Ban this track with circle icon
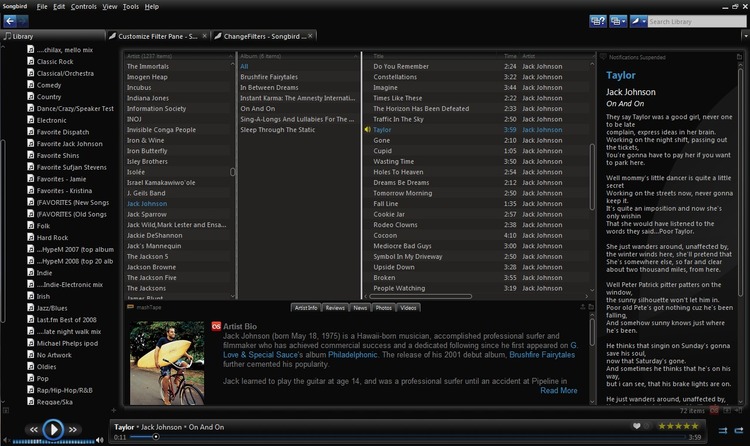The image size is (750, 446). point(647,426)
